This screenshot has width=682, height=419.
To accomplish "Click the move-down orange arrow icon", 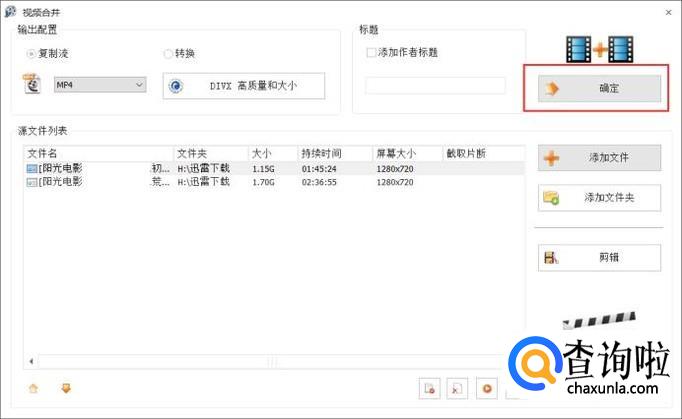I will [66, 388].
